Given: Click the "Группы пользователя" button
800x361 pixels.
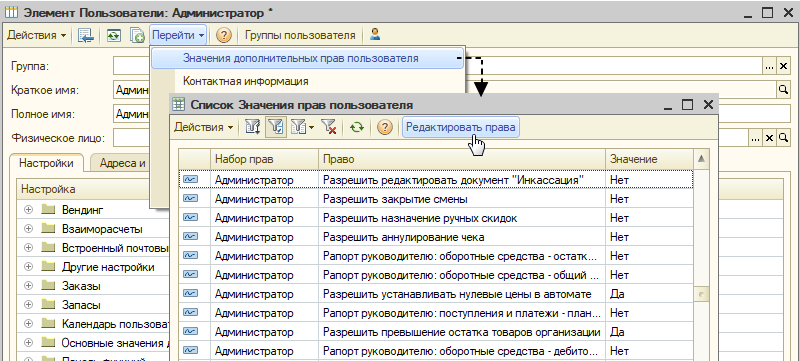Looking at the screenshot, I should click(x=300, y=35).
